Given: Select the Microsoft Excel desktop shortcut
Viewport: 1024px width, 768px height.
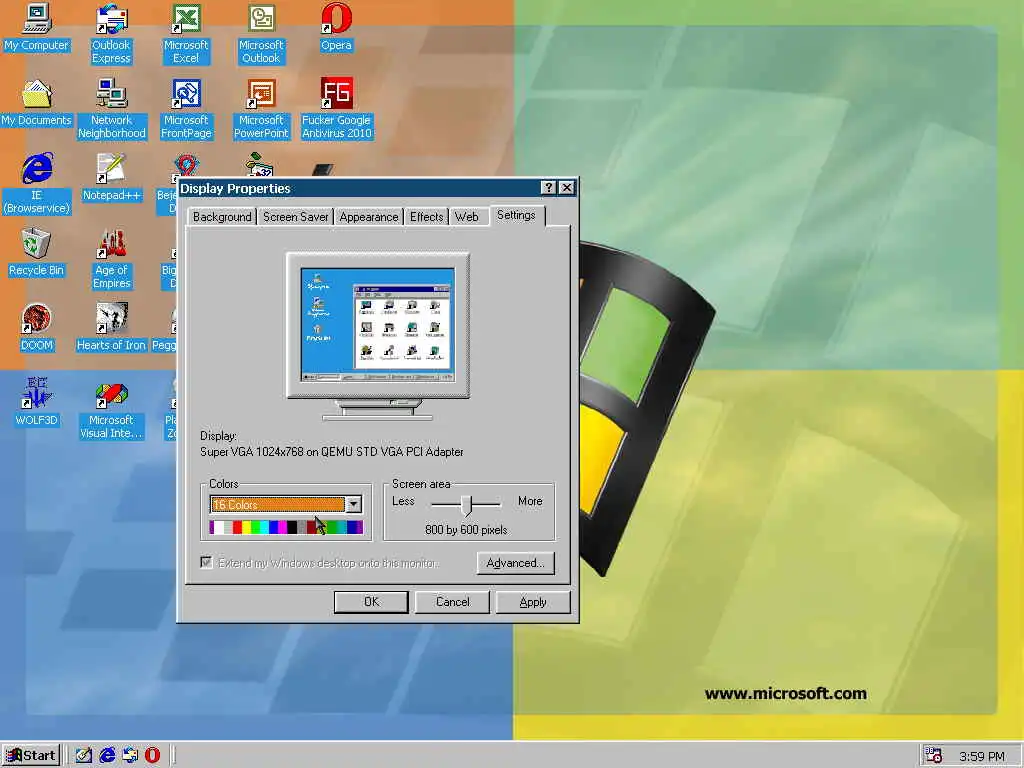Looking at the screenshot, I should click(186, 33).
